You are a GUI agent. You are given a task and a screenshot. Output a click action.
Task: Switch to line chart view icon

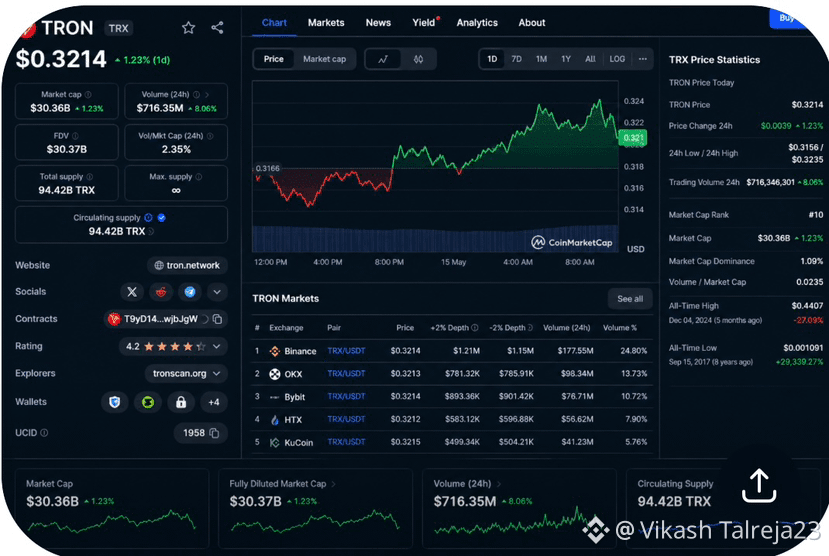[x=383, y=59]
